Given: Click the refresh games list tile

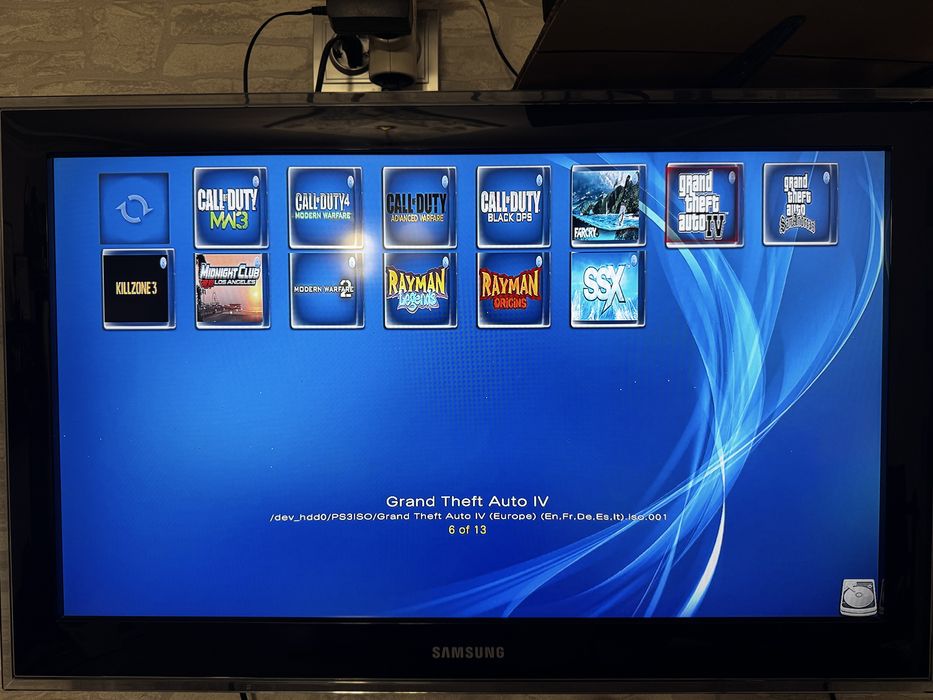Looking at the screenshot, I should 134,208.
